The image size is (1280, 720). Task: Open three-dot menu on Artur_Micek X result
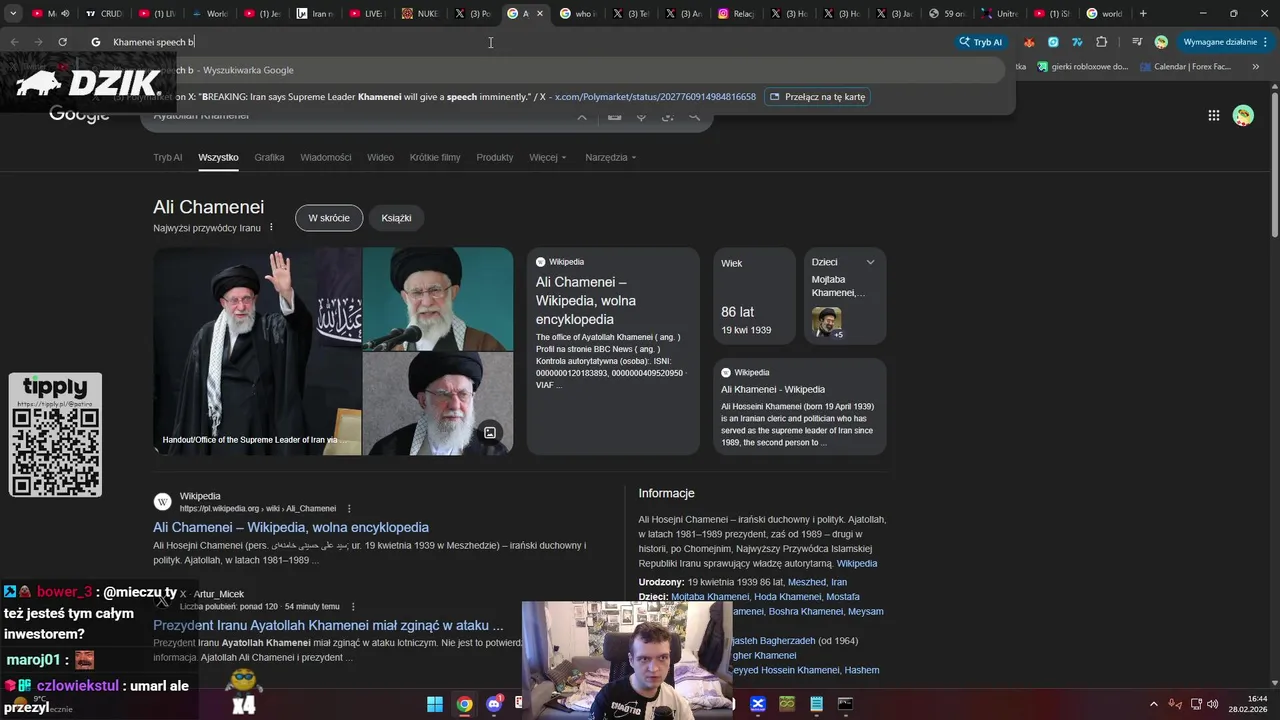(352, 606)
